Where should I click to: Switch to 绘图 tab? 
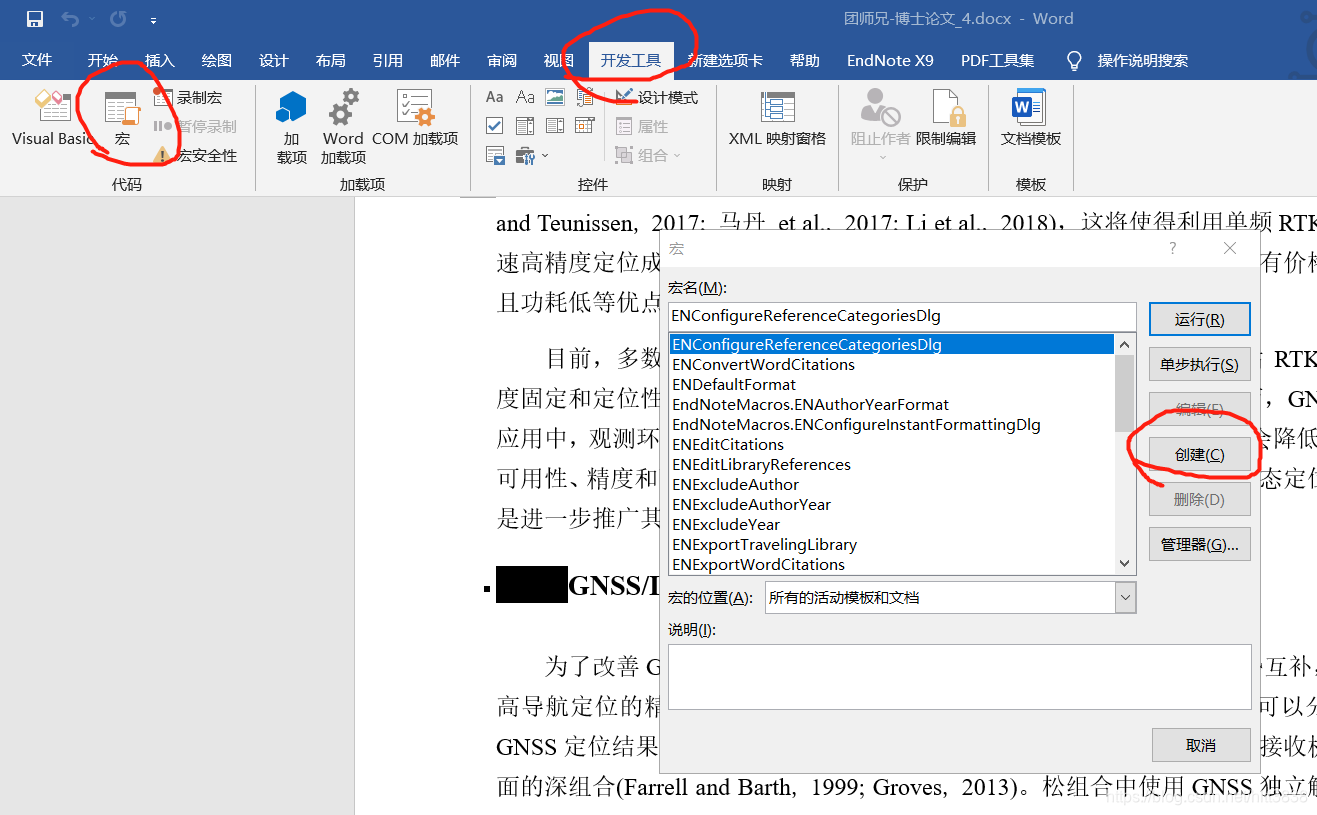pyautogui.click(x=217, y=61)
